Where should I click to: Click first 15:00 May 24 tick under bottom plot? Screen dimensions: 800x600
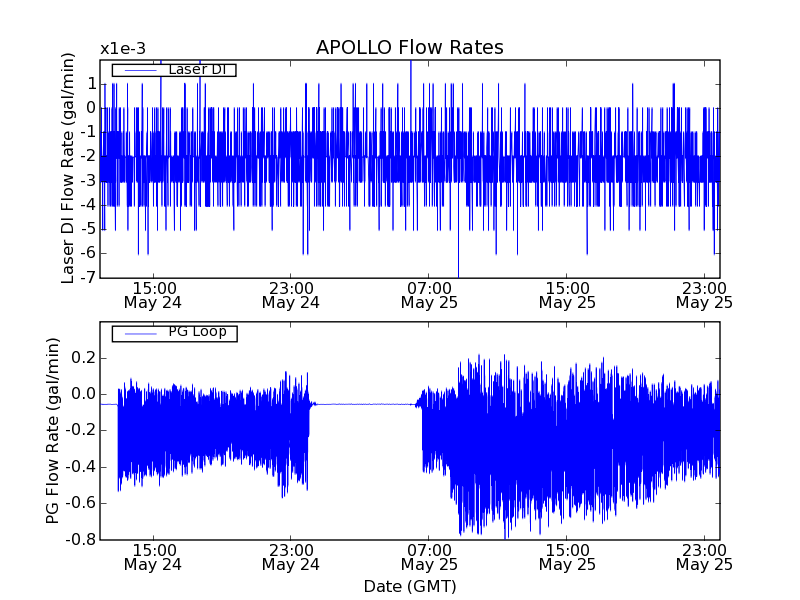(x=152, y=556)
